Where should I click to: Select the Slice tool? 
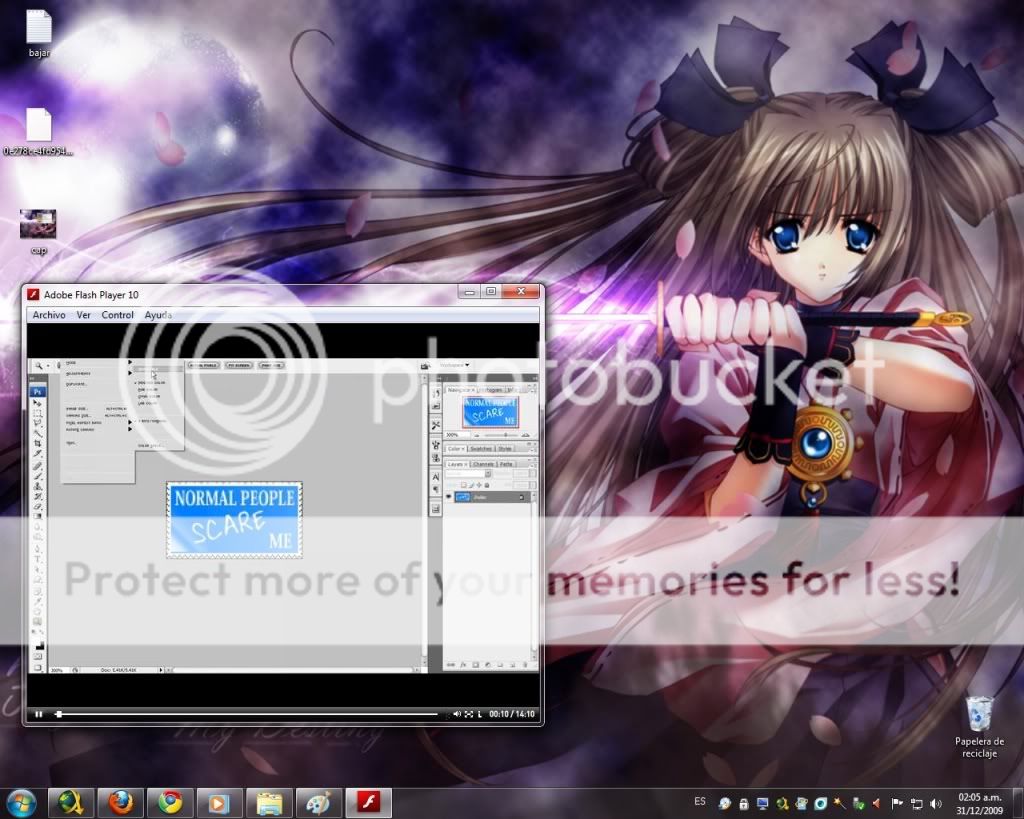pos(37,453)
